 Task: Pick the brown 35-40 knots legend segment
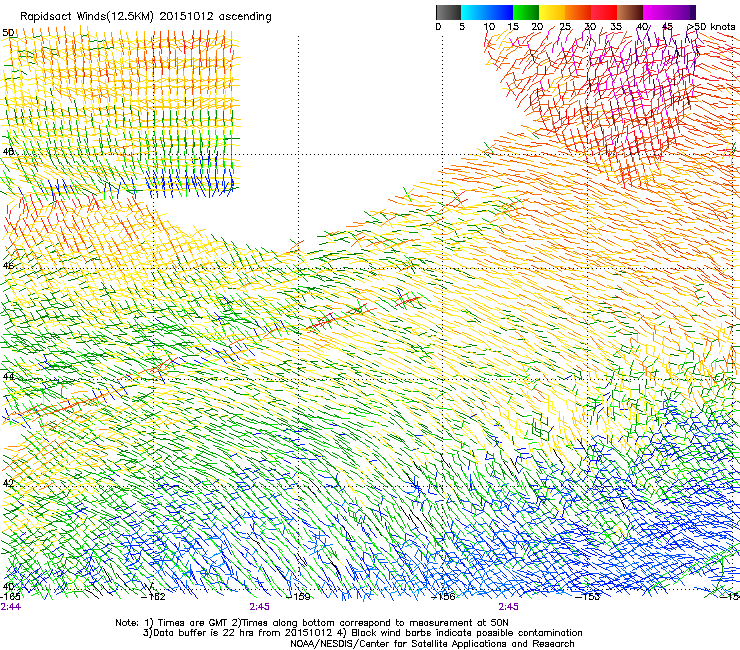click(x=630, y=12)
